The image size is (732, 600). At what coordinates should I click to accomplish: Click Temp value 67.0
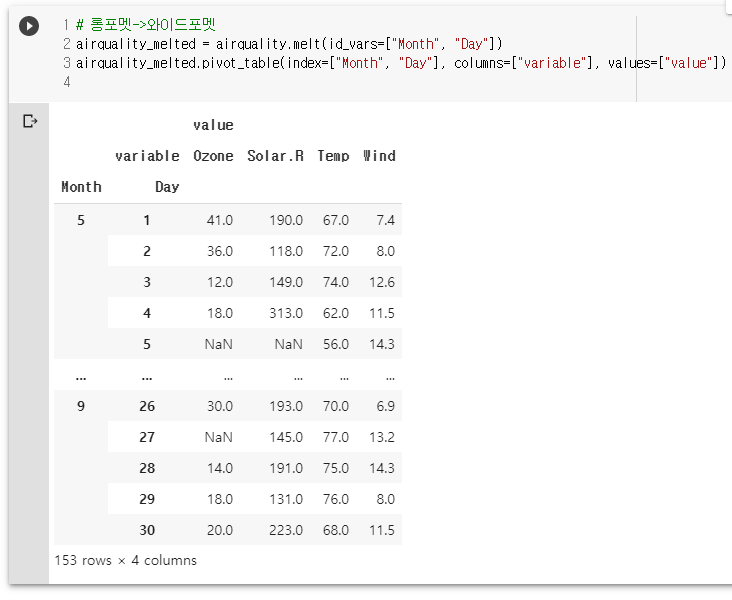[x=336, y=220]
